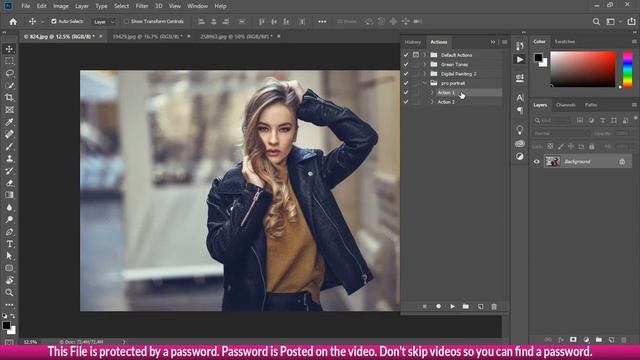Open the Search magnifier at top right

(596, 22)
